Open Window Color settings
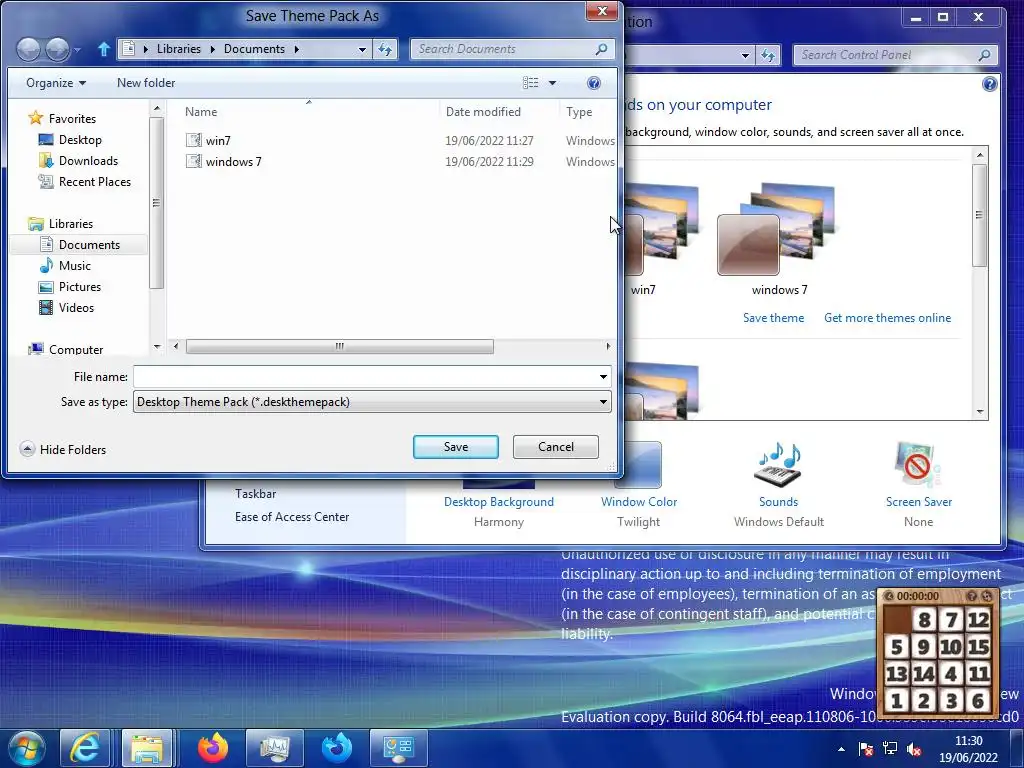The width and height of the screenshot is (1024, 768). tap(639, 502)
